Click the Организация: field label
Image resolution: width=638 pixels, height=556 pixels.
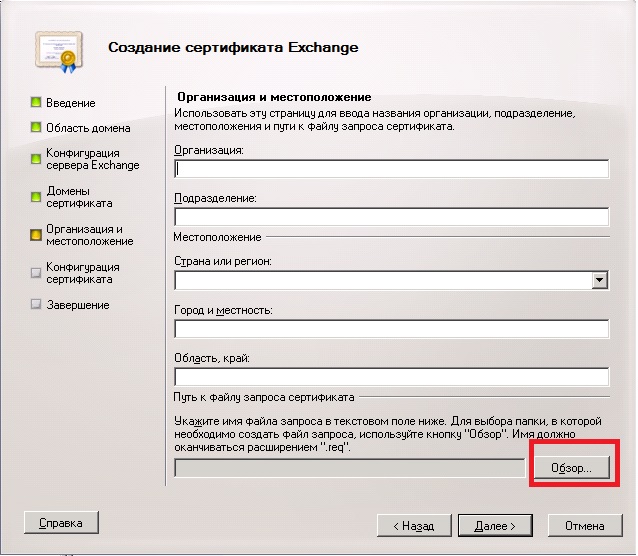click(x=209, y=150)
